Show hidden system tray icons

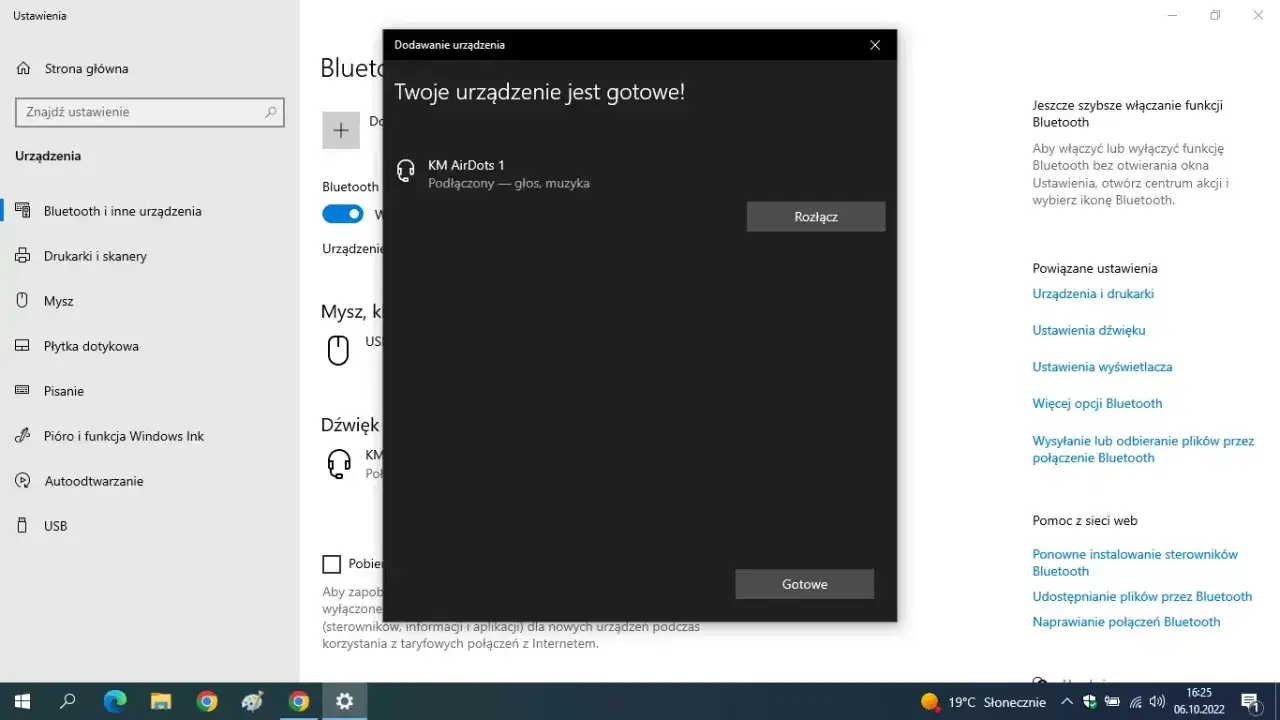1066,702
